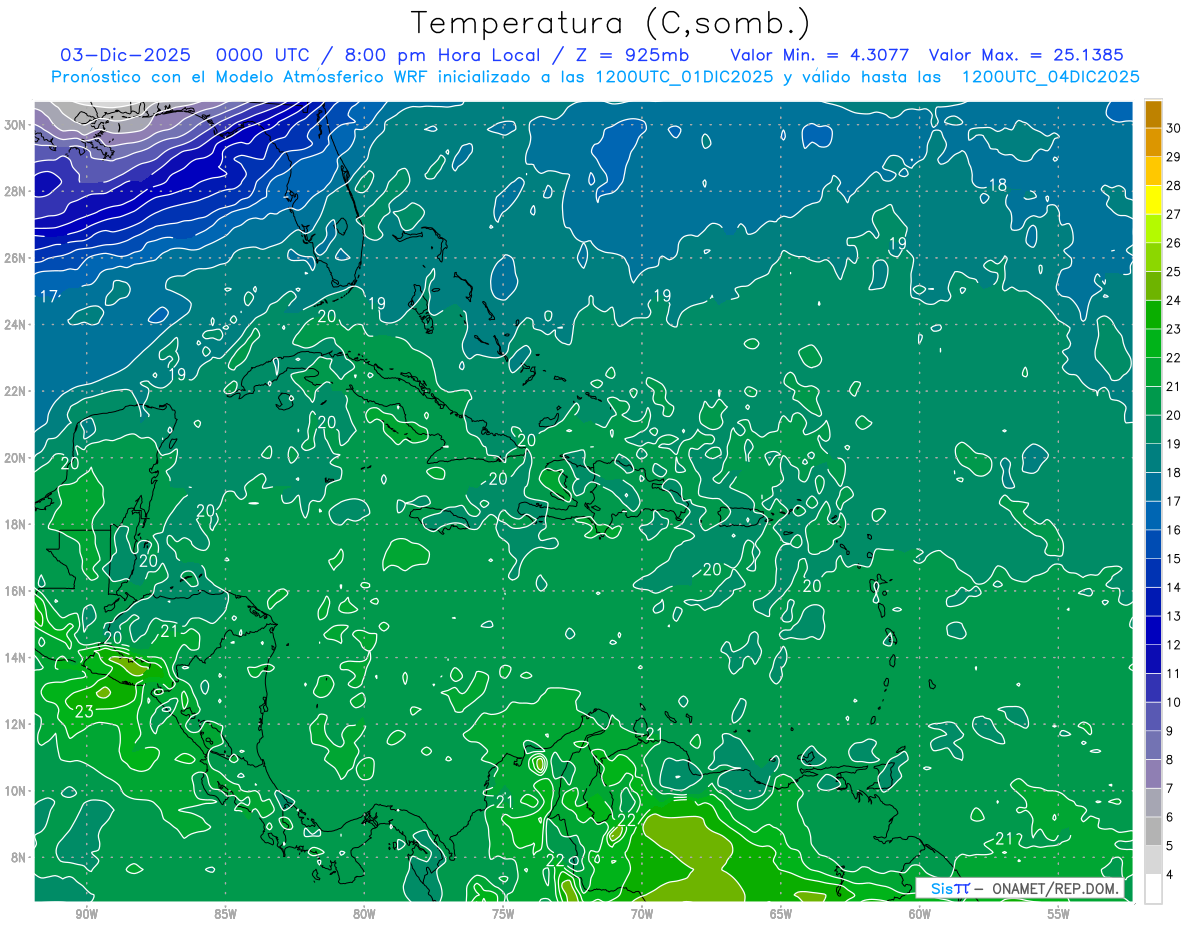Select the green swatch between 22 and 23
The width and height of the screenshot is (1200, 927).
1153,344
